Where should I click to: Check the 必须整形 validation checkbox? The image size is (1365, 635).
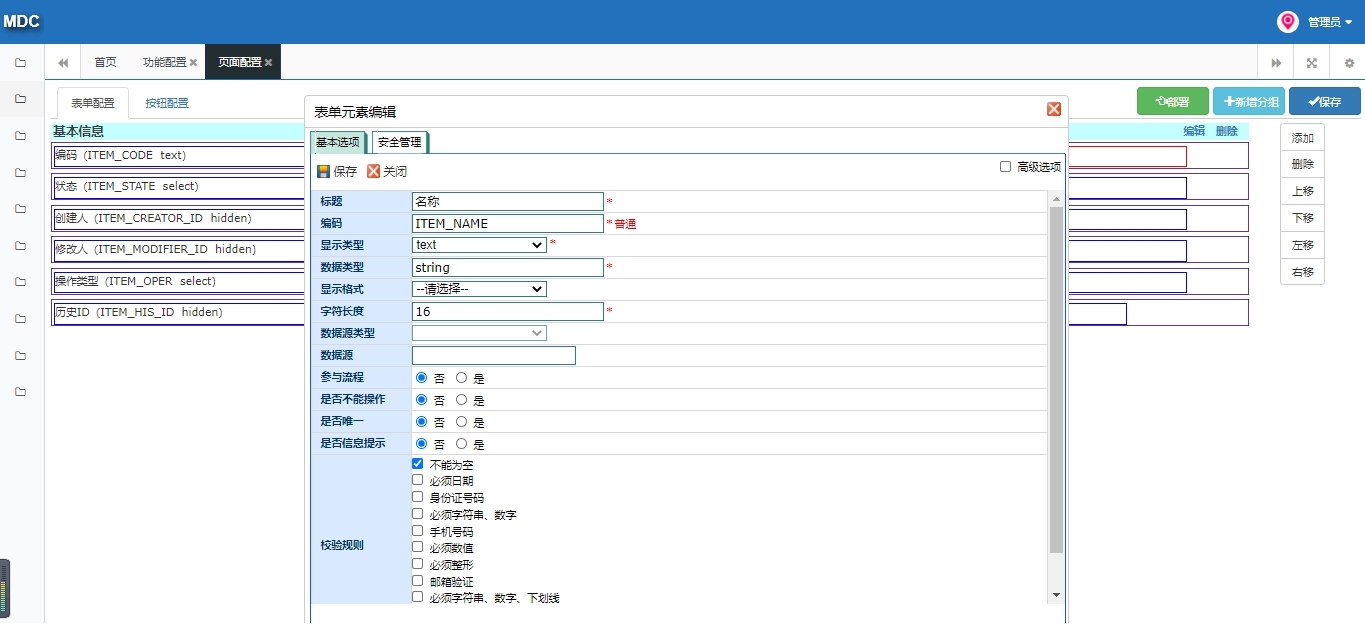point(418,564)
